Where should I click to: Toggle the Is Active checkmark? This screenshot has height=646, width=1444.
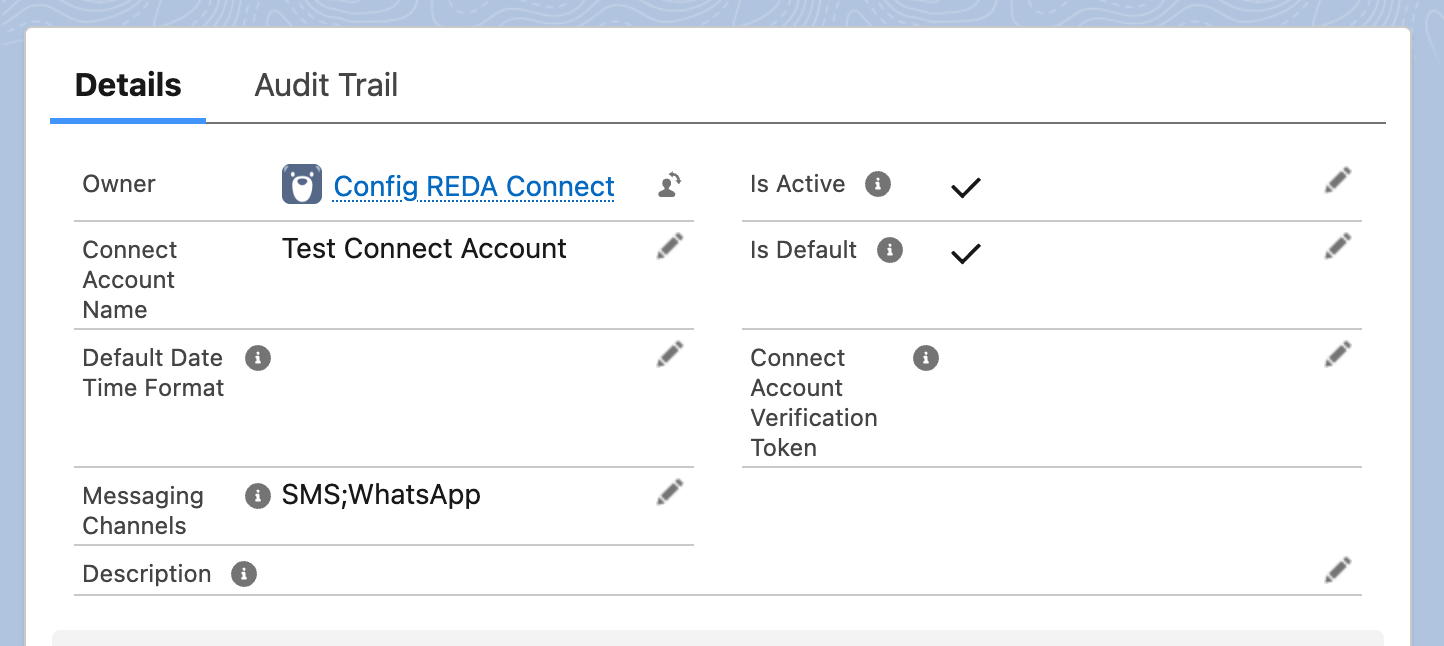pos(965,187)
